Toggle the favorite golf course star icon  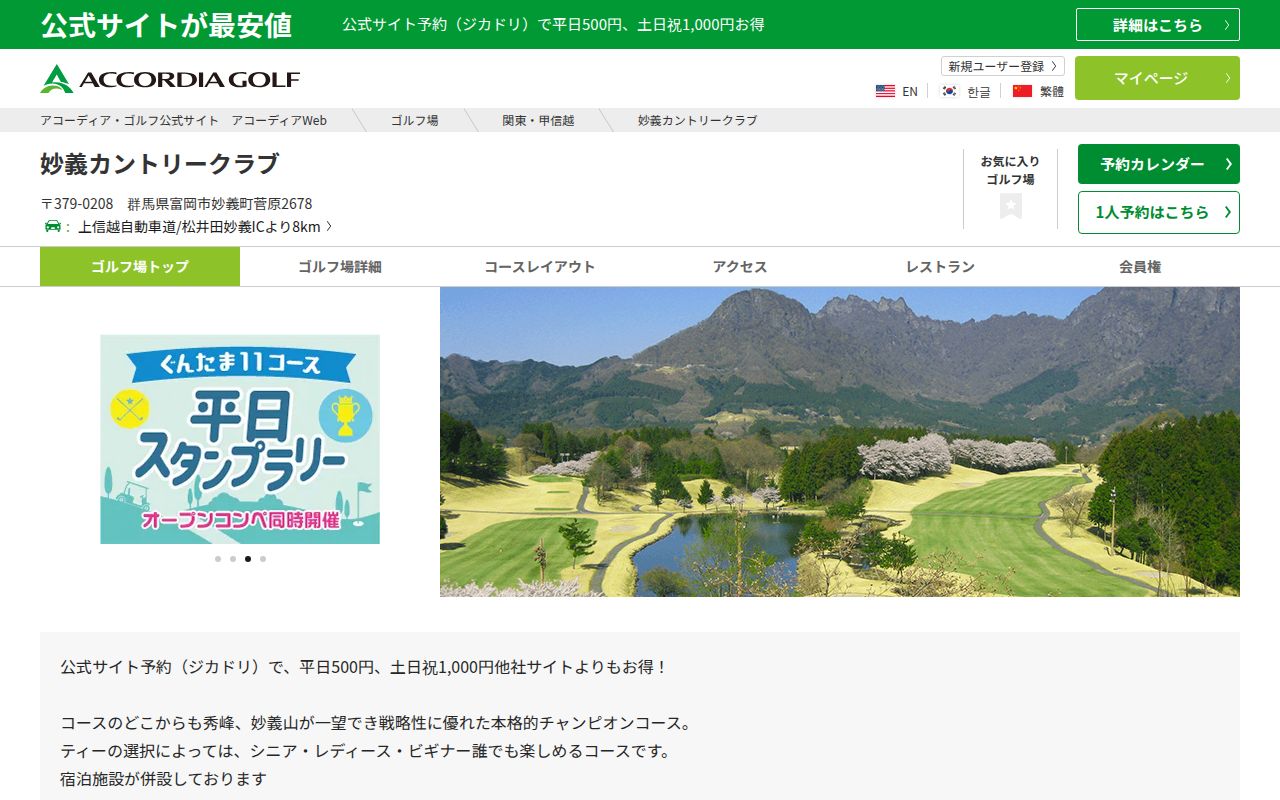pos(1011,206)
